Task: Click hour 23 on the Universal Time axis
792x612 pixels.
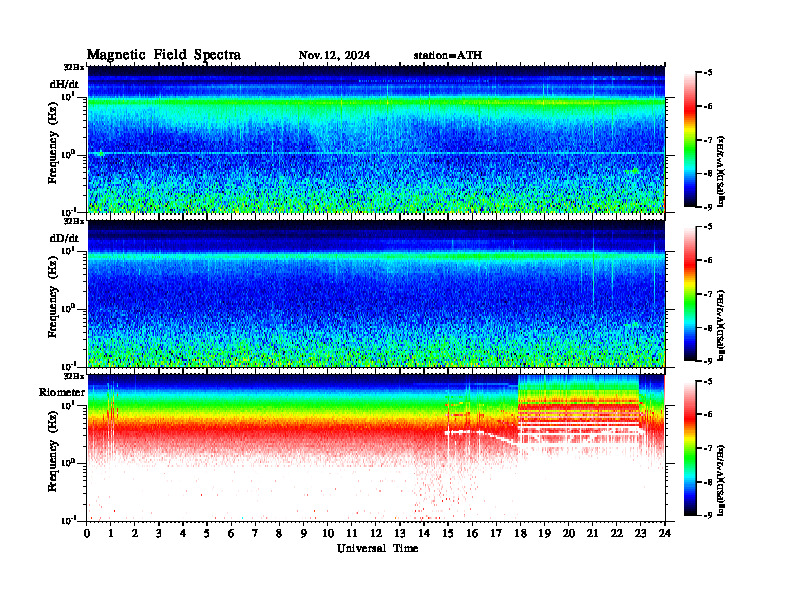Action: point(641,534)
